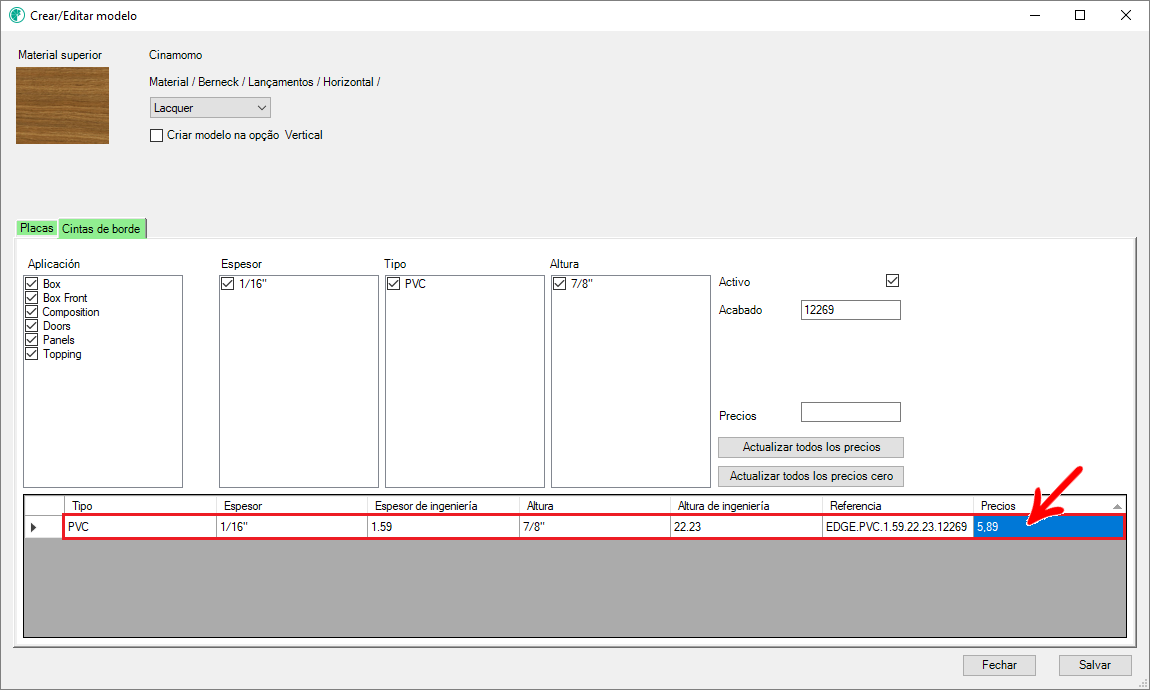Click Actualizar todos los precios cero

coord(811,476)
